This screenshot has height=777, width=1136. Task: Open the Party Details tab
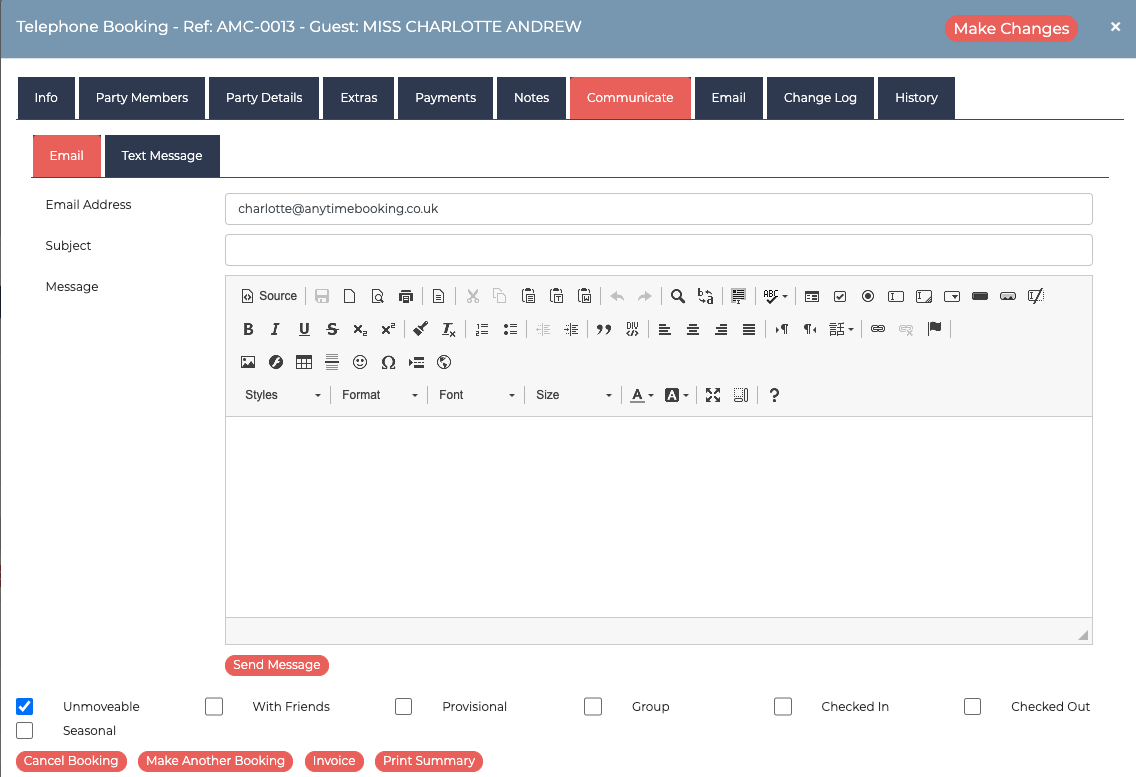tap(264, 98)
